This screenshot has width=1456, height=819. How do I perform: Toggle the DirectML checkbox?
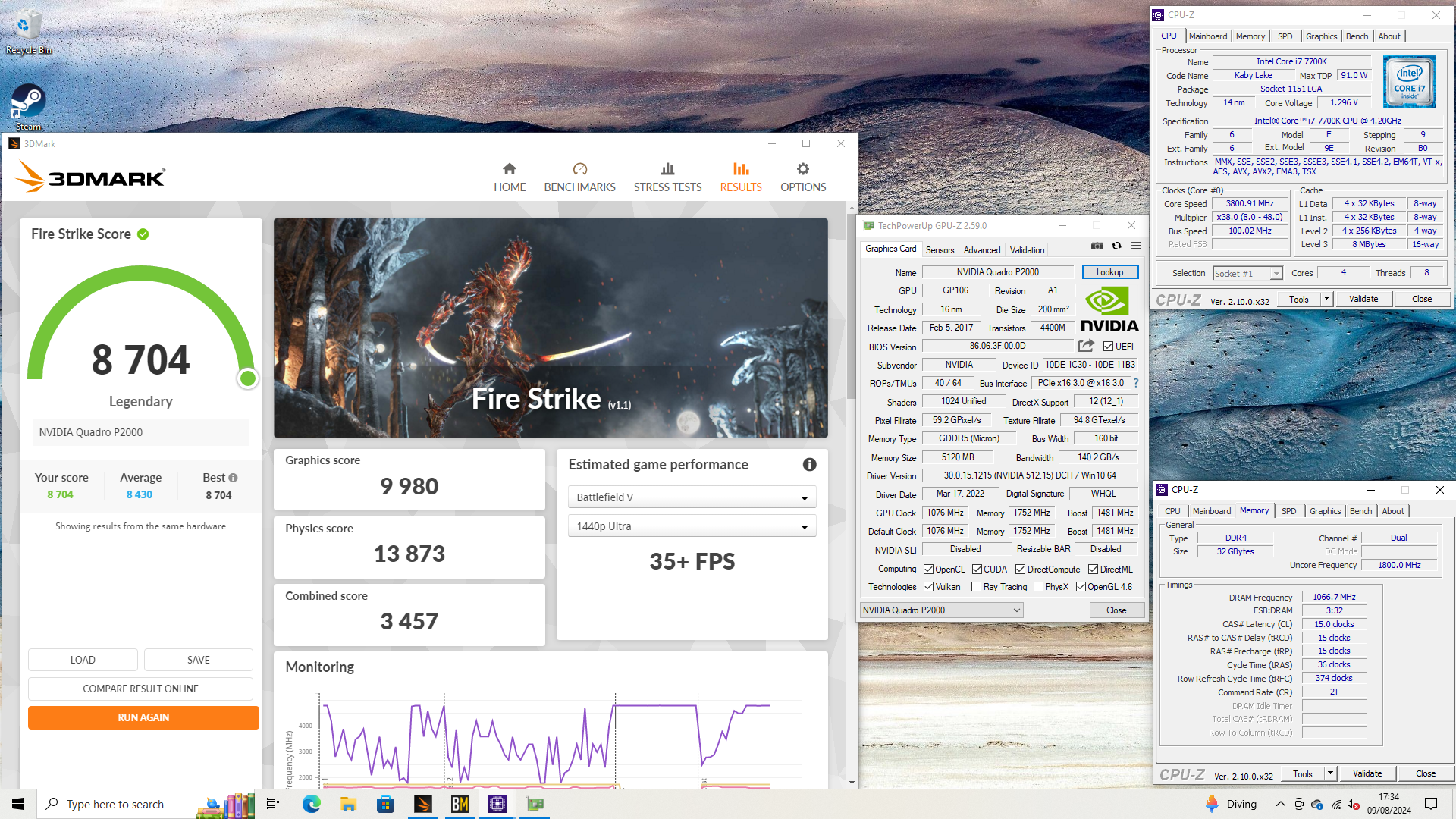click(1093, 570)
